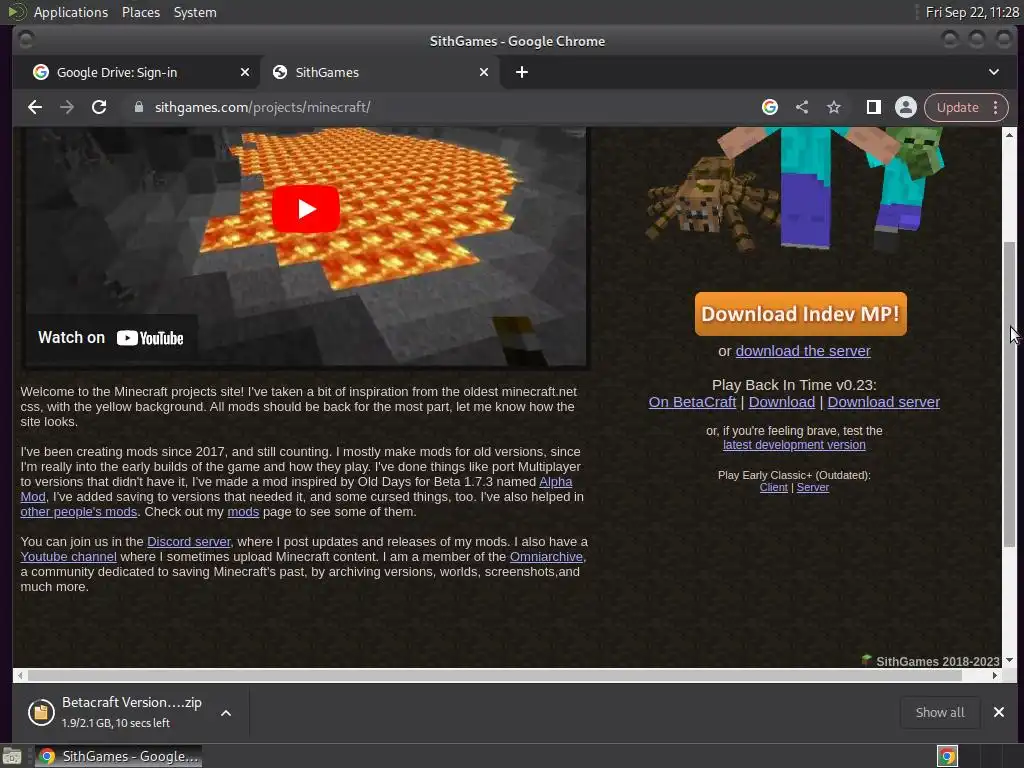Viewport: 1024px width, 768px height.
Task: Join via the Discord server link
Action: (189, 541)
